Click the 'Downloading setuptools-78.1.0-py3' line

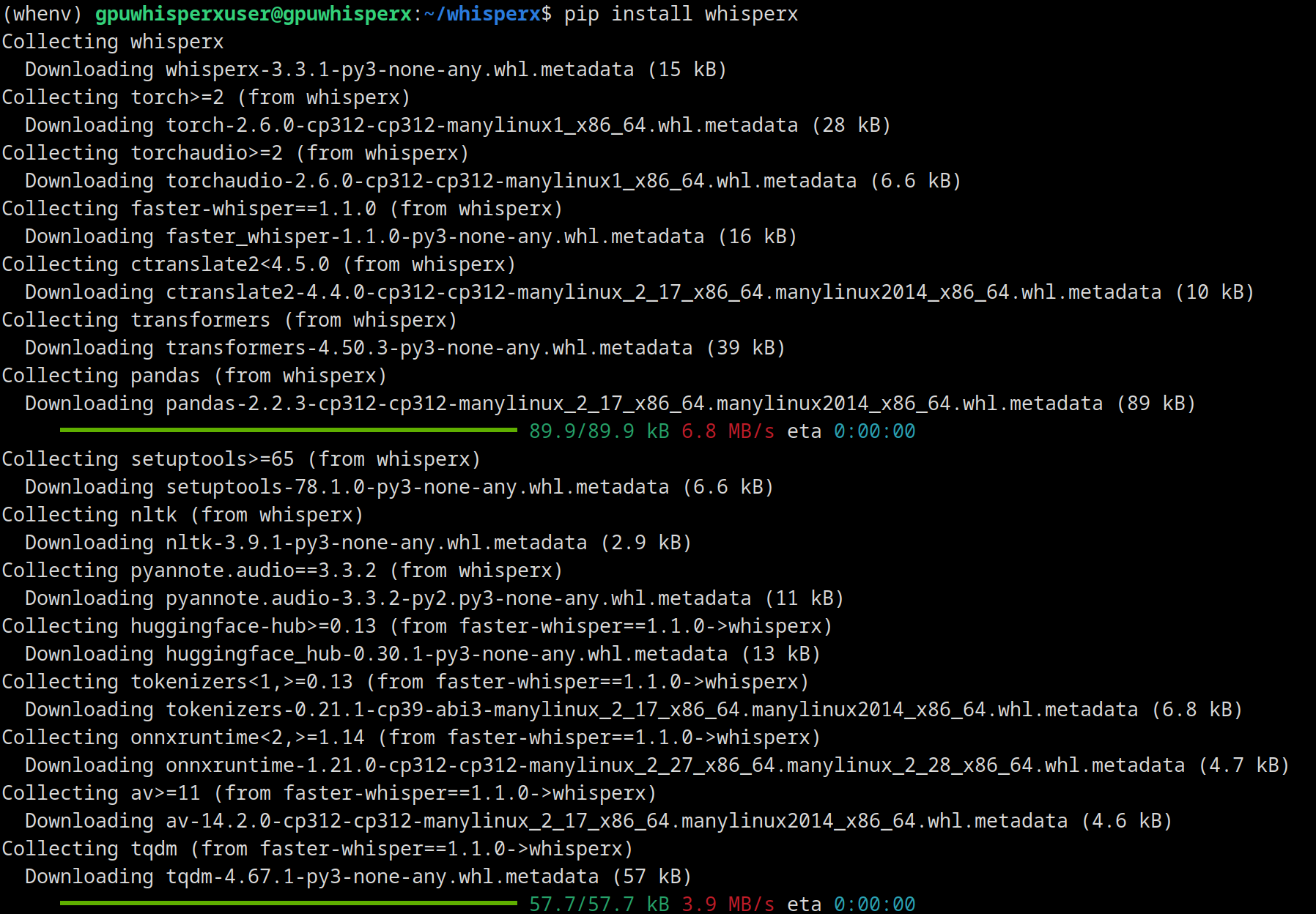(x=399, y=487)
